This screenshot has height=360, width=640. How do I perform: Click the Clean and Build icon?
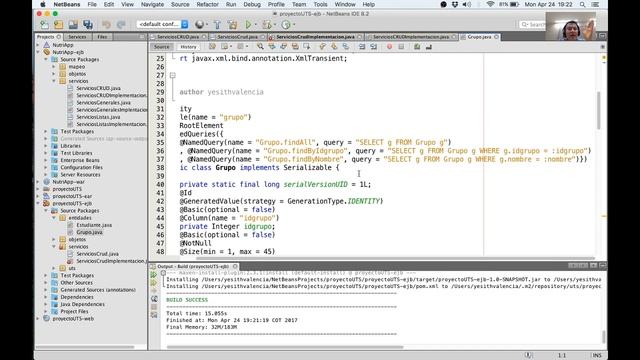[233, 25]
